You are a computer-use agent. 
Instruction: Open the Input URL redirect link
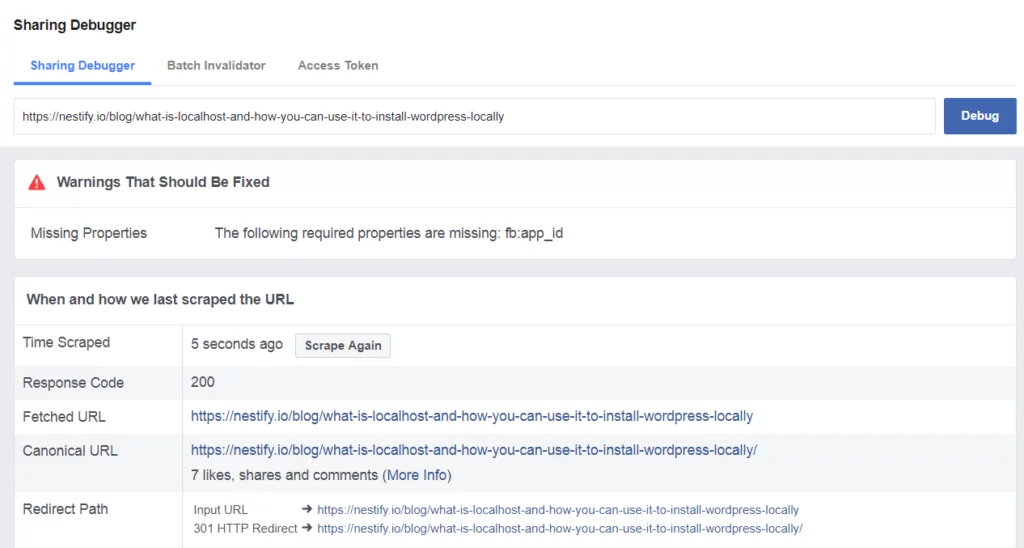(x=558, y=510)
